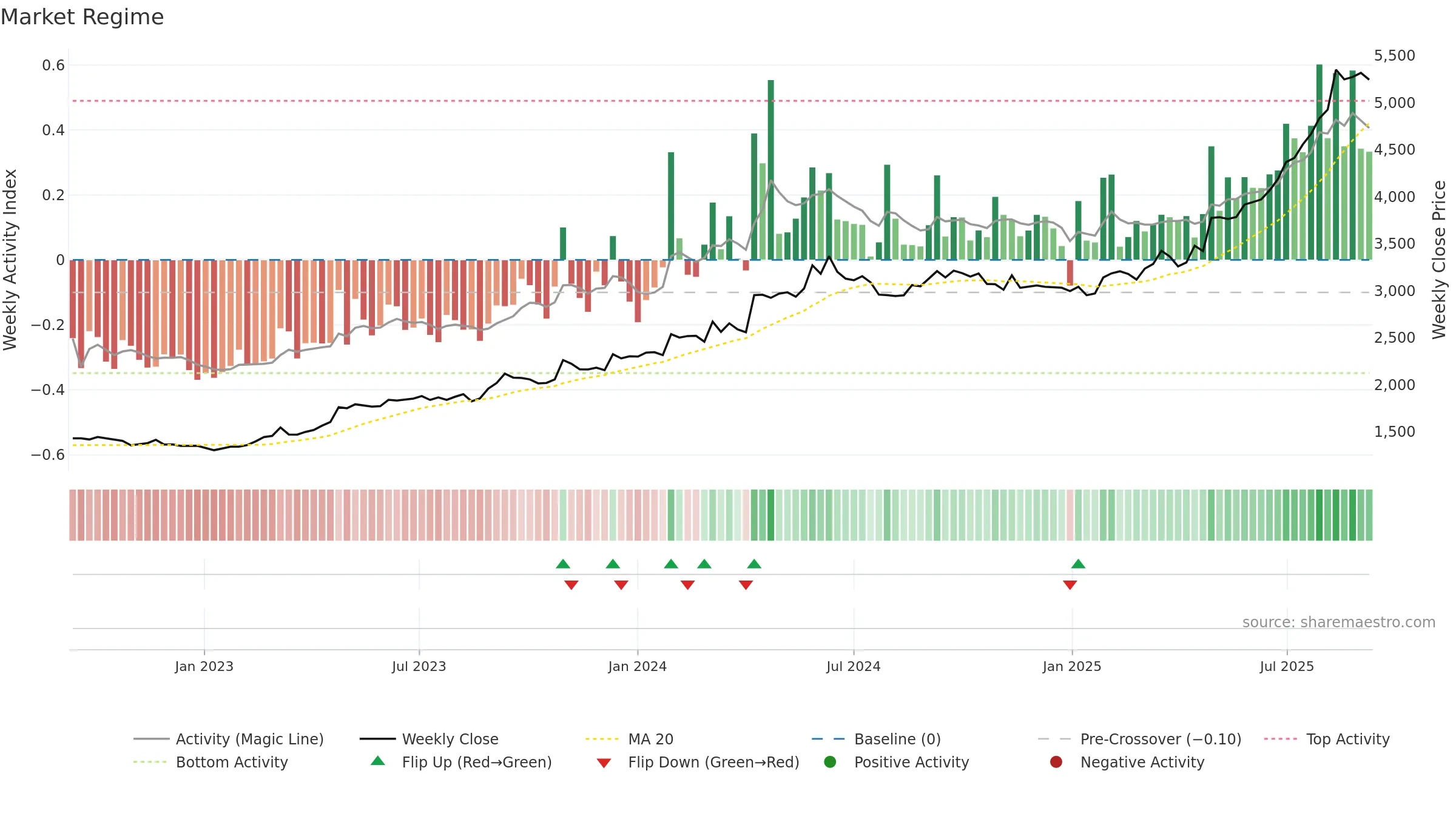The height and width of the screenshot is (819, 1456).
Task: Click the 0.4 tick on the left axis
Action: coord(53,130)
